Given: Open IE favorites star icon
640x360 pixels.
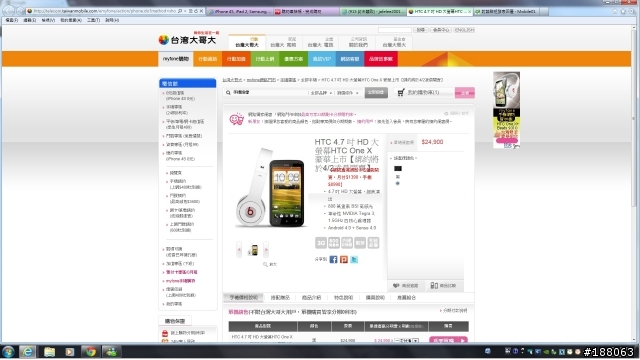Looking at the screenshot, I should coord(623,11).
